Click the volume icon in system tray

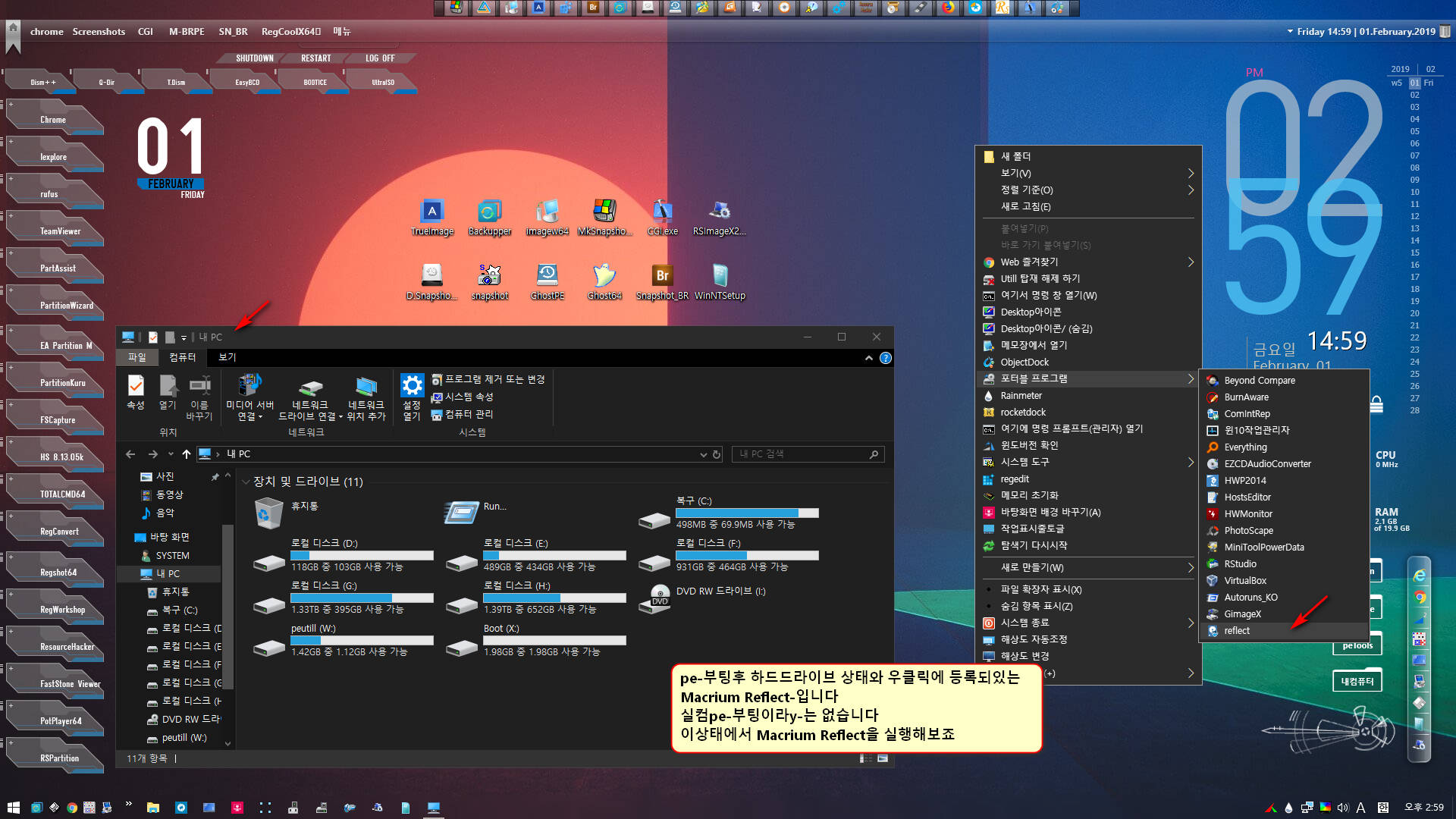1343,808
